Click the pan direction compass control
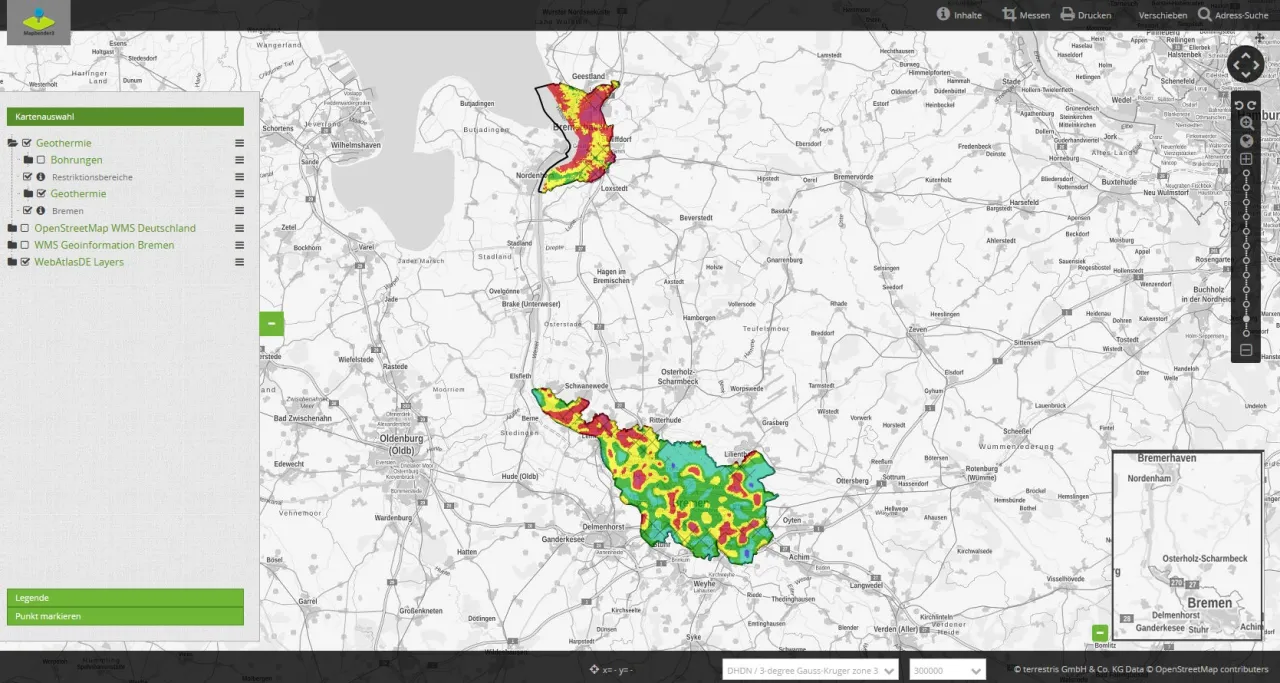 point(1245,64)
